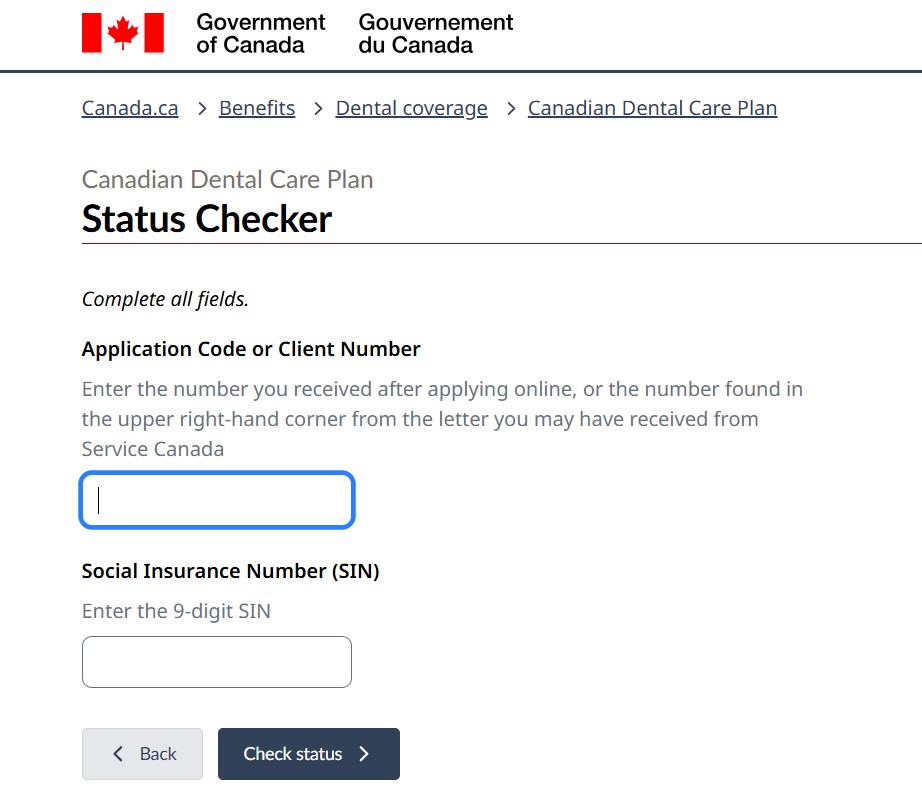Click the Canadian flag logo
This screenshot has height=797, width=922.
[x=123, y=33]
